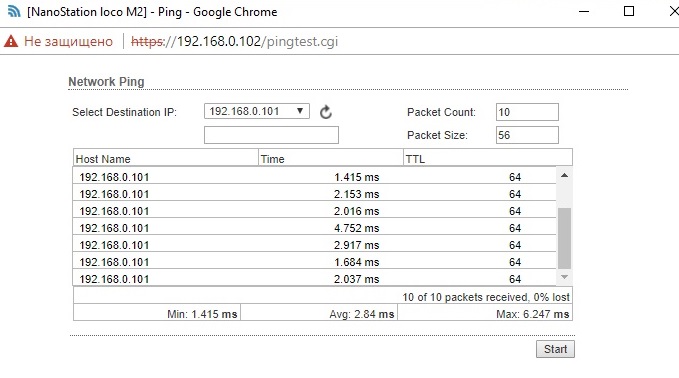Click the 'Не защищено' security label
The height and width of the screenshot is (378, 679).
pyautogui.click(x=68, y=42)
